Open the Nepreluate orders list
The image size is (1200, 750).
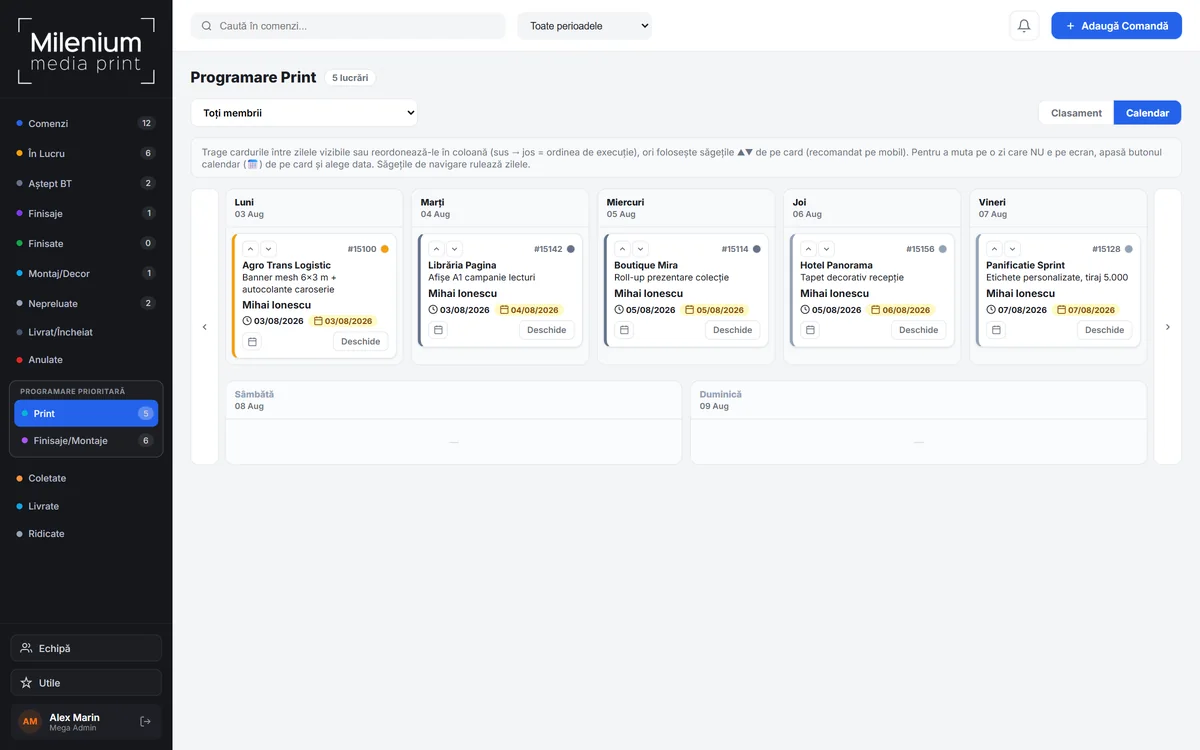86,303
